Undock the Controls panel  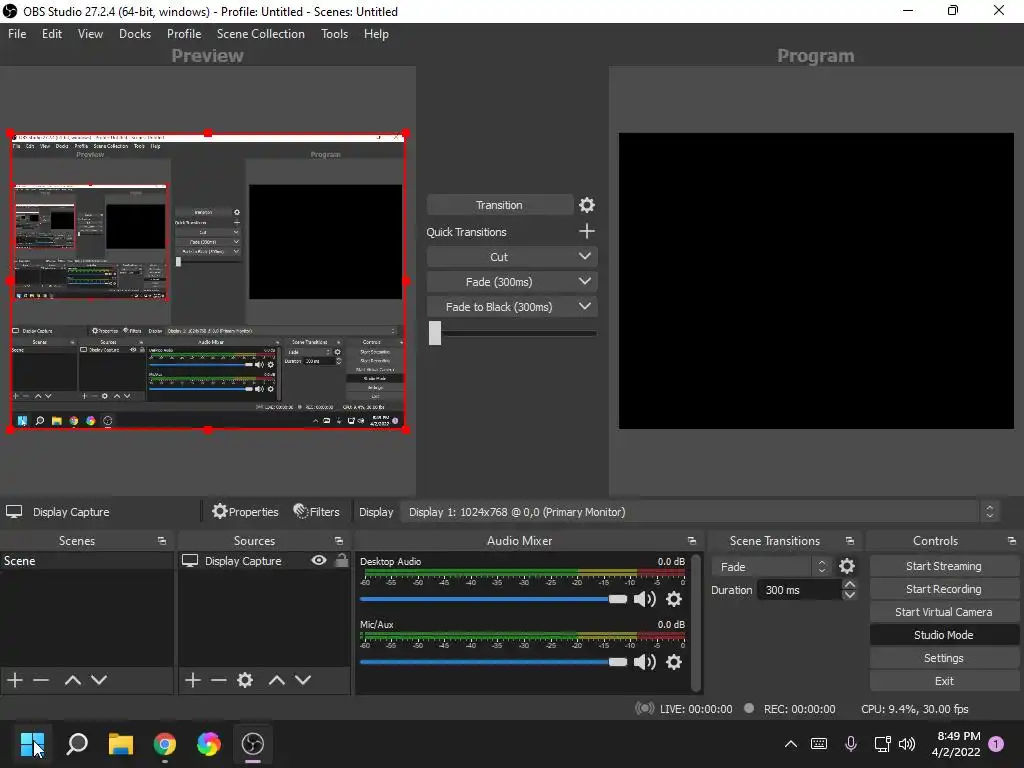click(x=1012, y=541)
